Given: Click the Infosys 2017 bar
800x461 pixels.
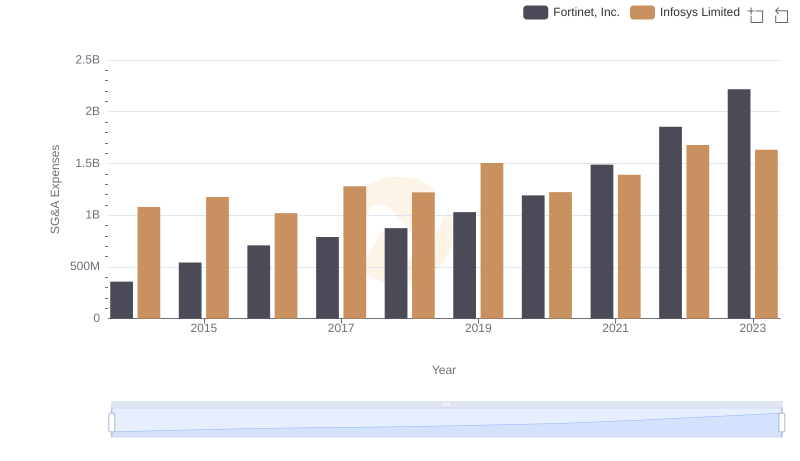Looking at the screenshot, I should click(x=355, y=252).
